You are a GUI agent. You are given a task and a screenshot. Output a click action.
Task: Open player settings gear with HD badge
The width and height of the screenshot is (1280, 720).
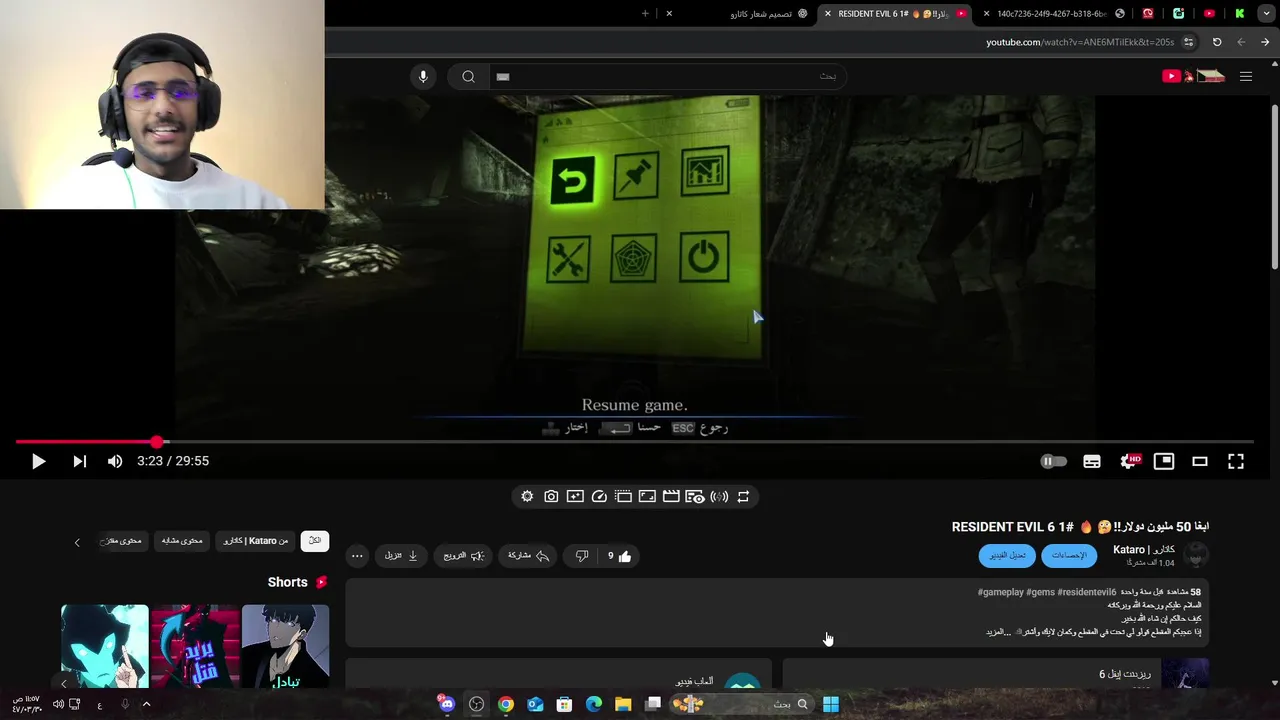1129,461
